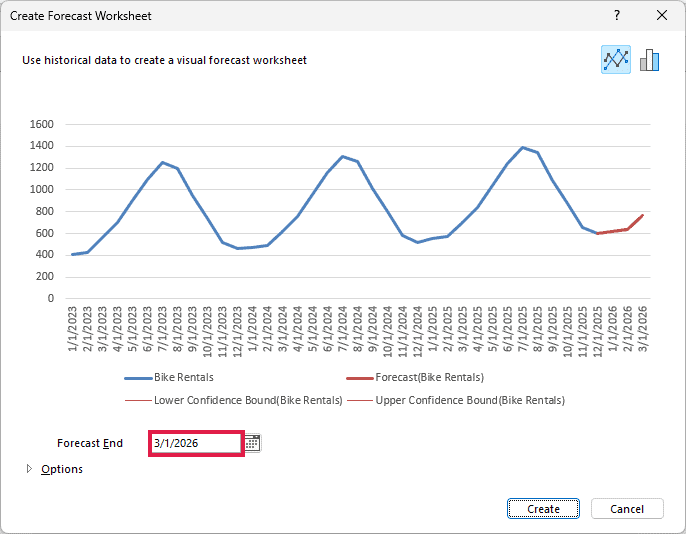This screenshot has height=534, width=686.
Task: Close the Create Forecast Worksheet dialog
Action: [x=662, y=15]
